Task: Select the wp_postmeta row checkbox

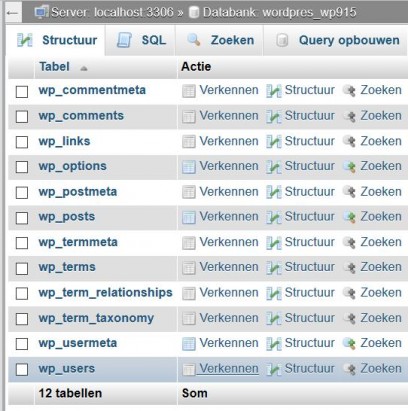Action: pos(22,193)
